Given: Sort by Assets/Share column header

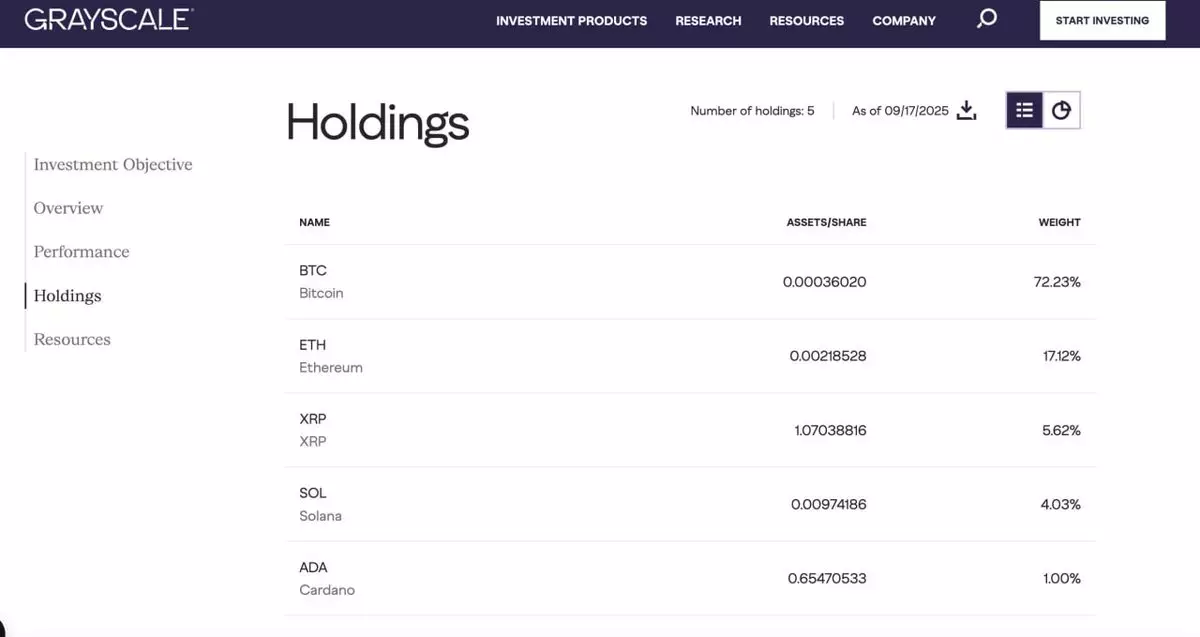Looking at the screenshot, I should pyautogui.click(x=826, y=222).
